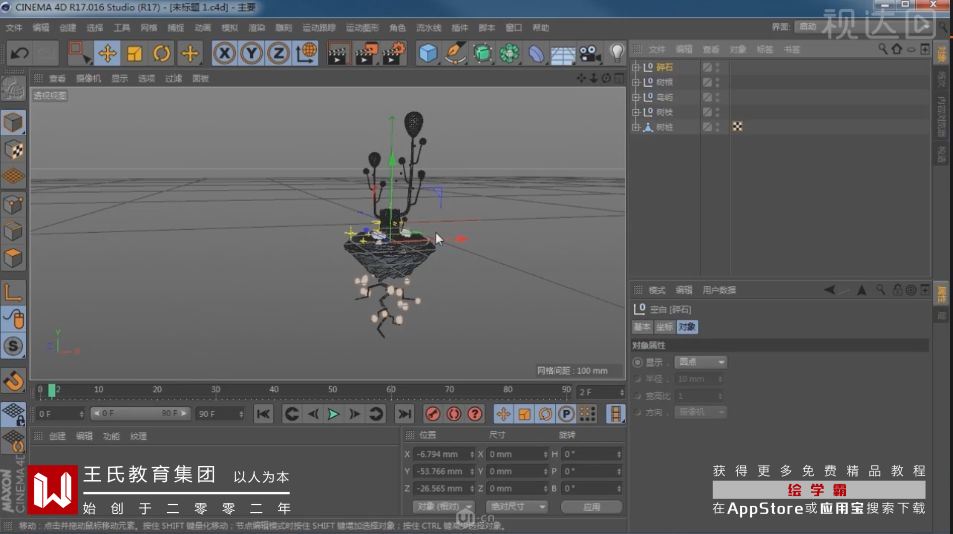Image resolution: width=953 pixels, height=534 pixels.
Task: Click frame 50 on timeline ruler
Action: pyautogui.click(x=332, y=390)
